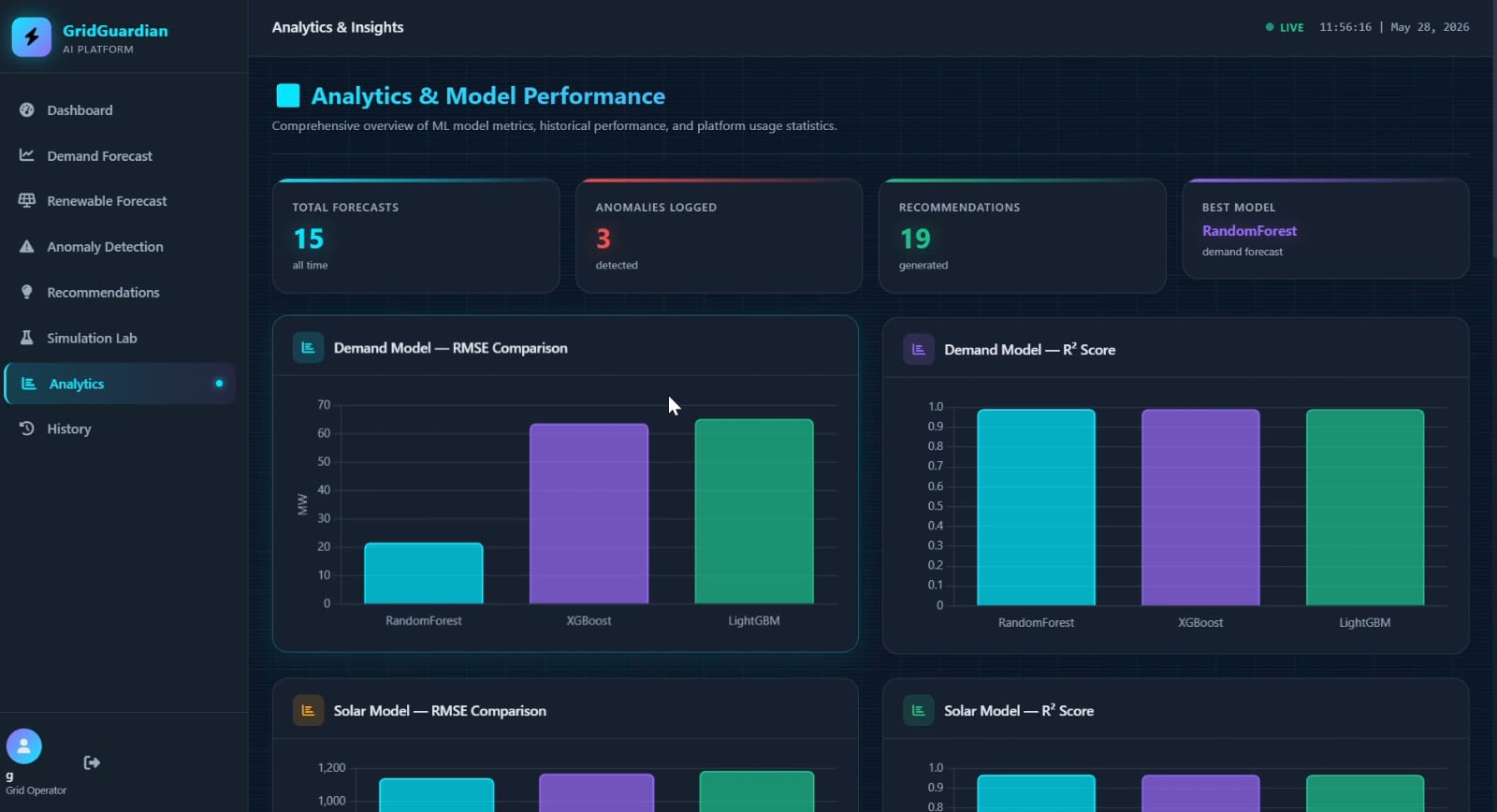Select the Best Model stat card
1497x812 pixels.
tap(1326, 229)
